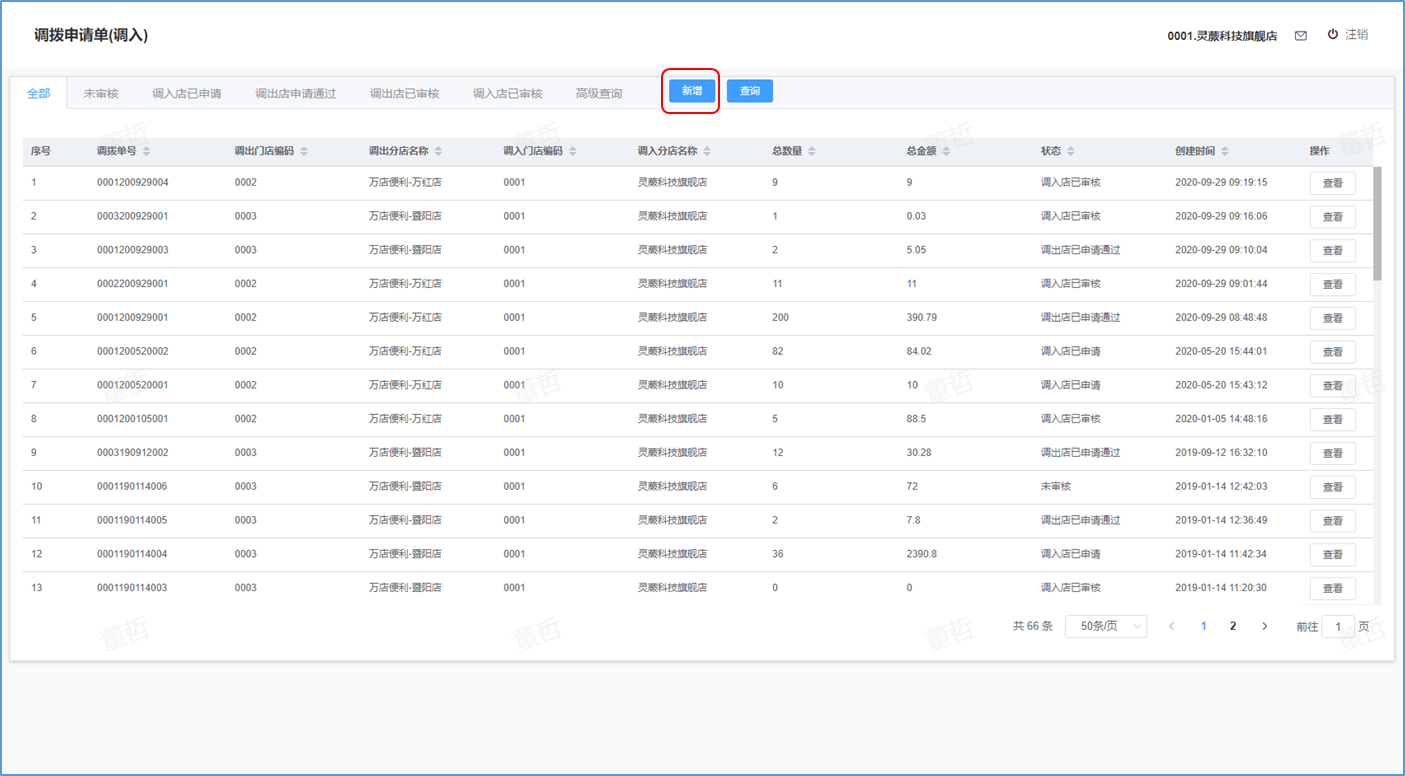This screenshot has width=1405, height=776.
Task: Sort by 总金额 column arrows
Action: coord(946,151)
